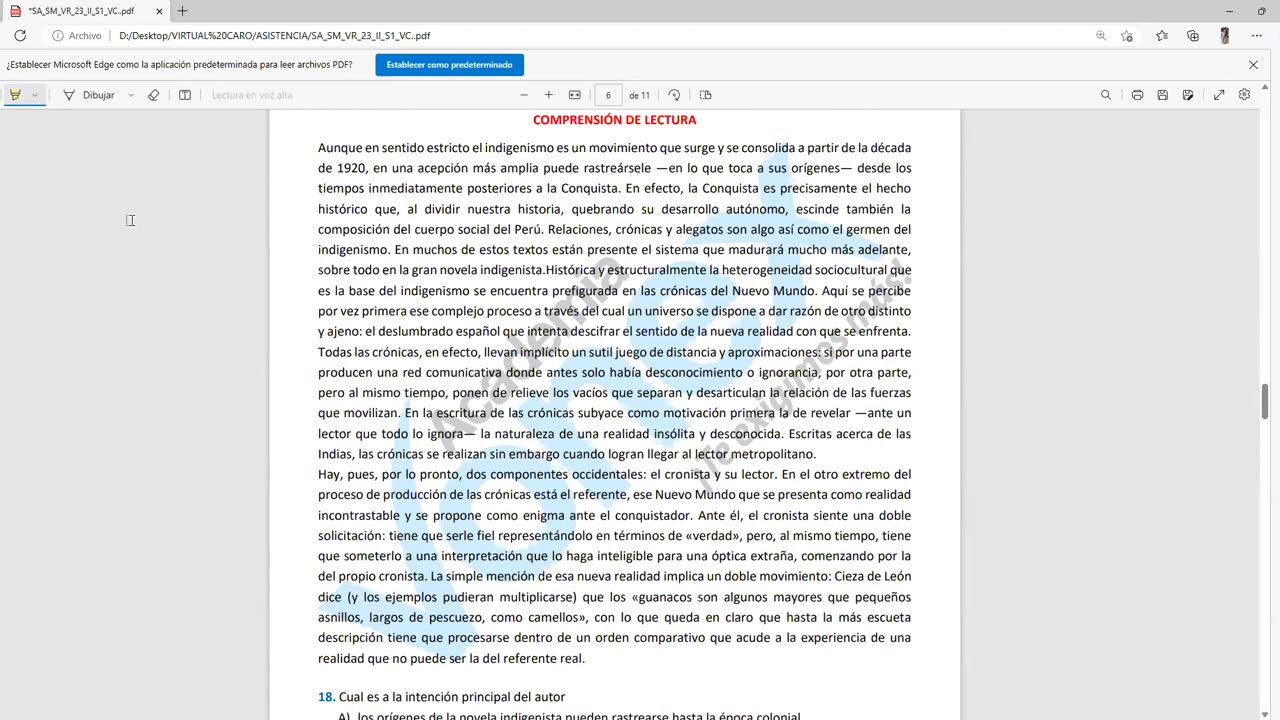Viewport: 1280px width, 720px height.
Task: Zoom out with the minus button
Action: click(x=524, y=95)
